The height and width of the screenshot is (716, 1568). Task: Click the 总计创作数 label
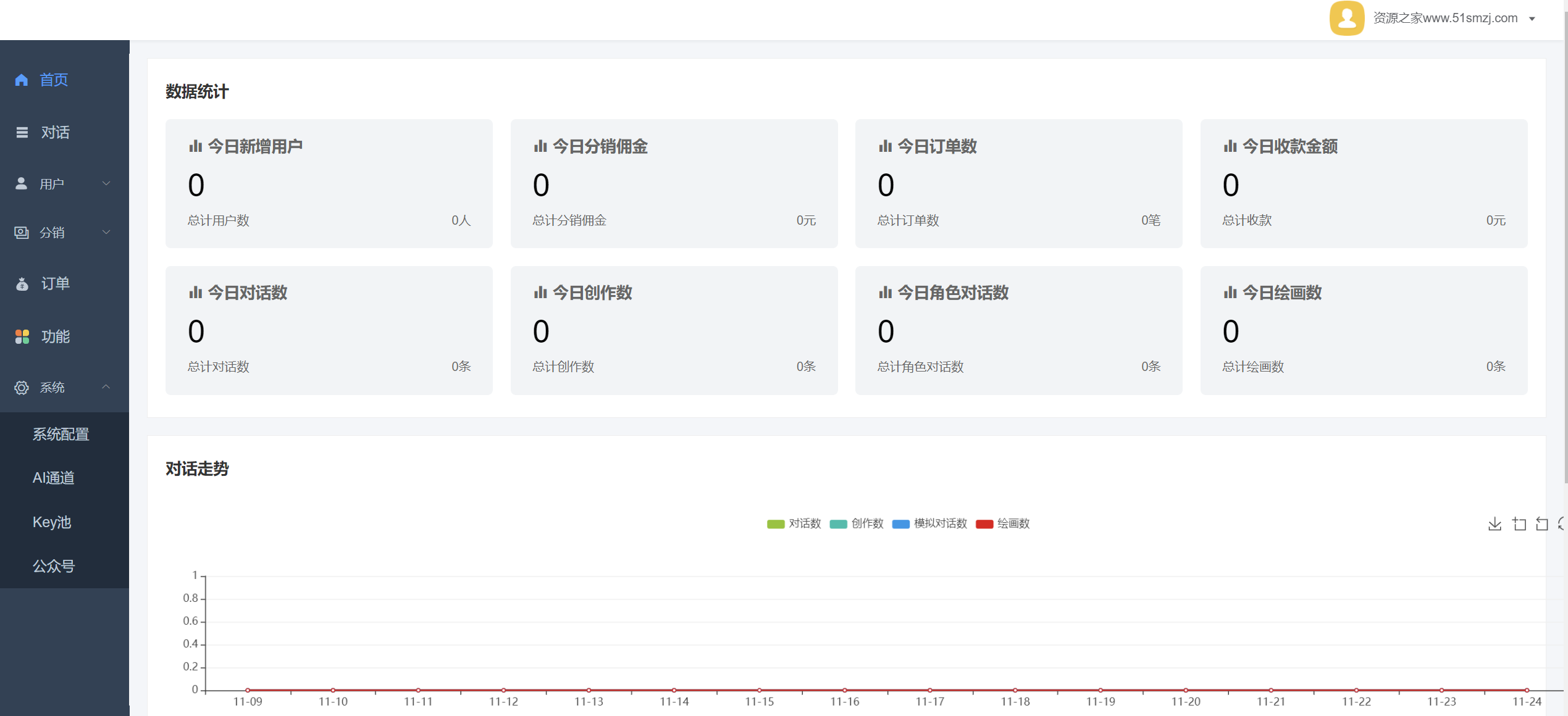[563, 367]
